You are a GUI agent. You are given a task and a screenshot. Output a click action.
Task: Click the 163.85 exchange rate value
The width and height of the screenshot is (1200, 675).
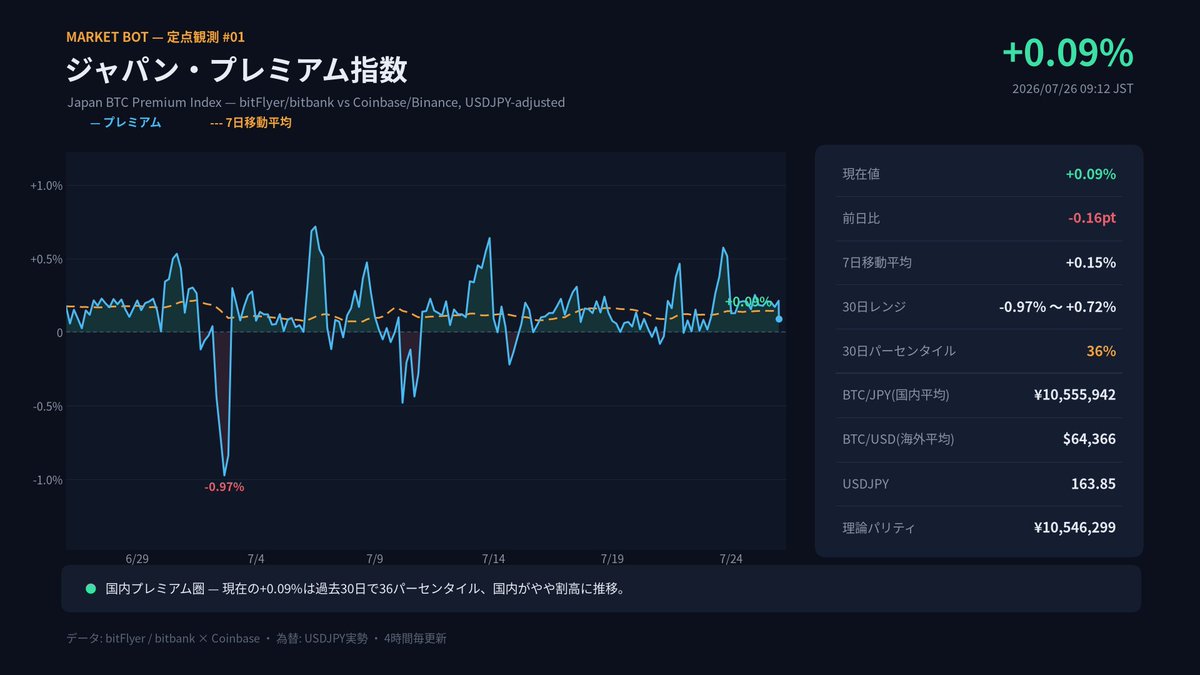tap(1093, 484)
